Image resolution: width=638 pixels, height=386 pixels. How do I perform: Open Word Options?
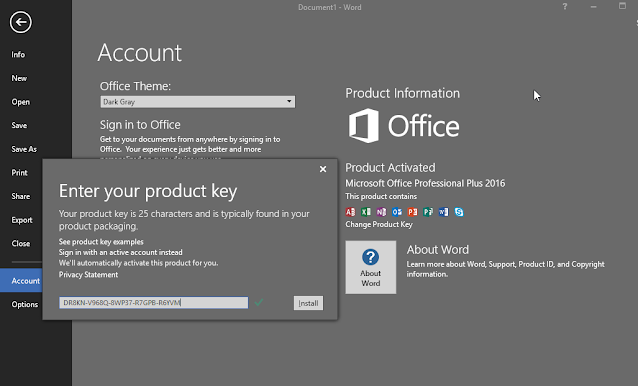tap(24, 304)
